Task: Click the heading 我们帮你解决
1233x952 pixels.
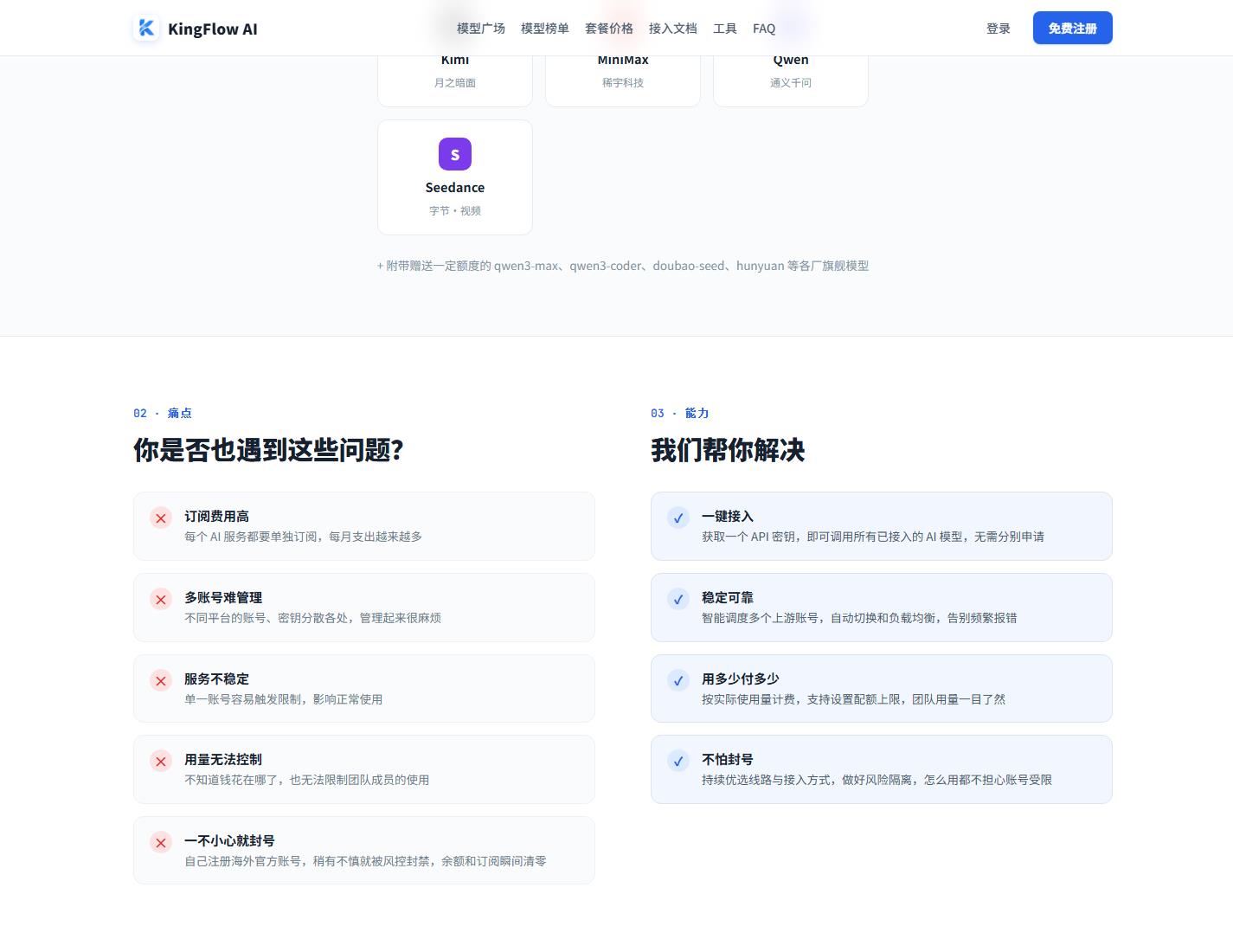Action: coord(728,450)
